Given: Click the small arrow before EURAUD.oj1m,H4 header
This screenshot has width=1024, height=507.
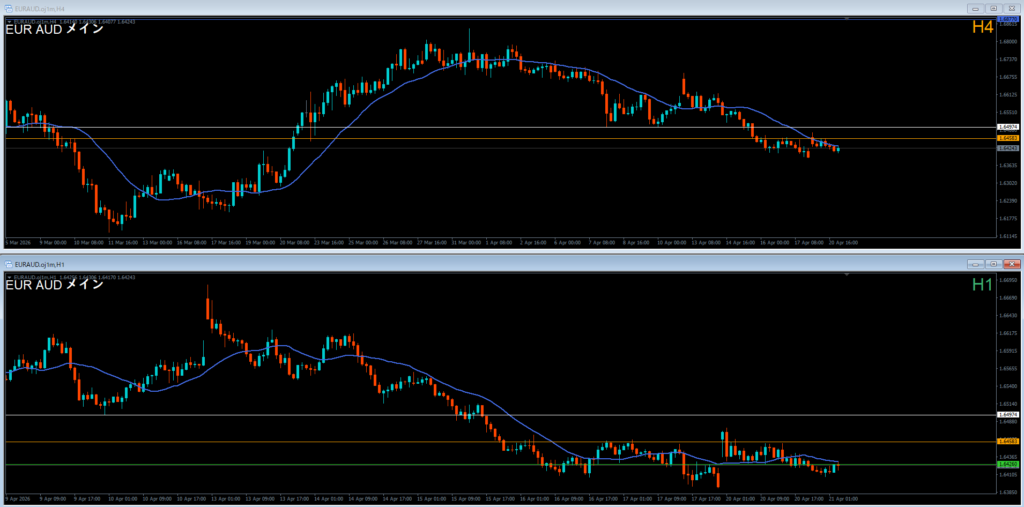Looking at the screenshot, I should click(8, 21).
